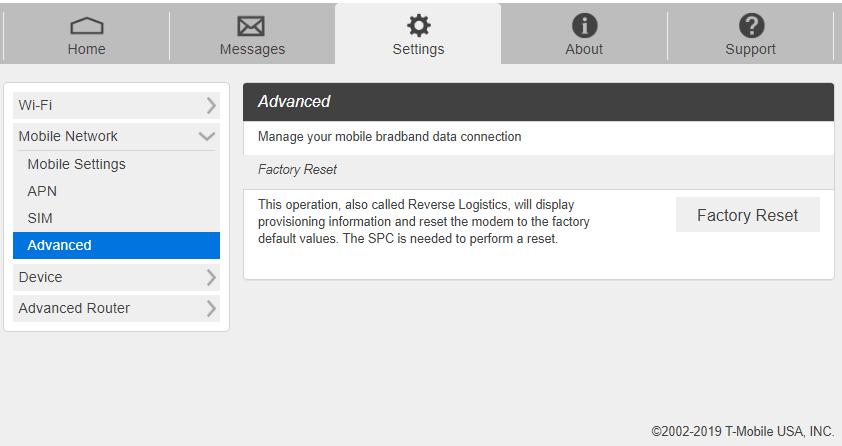Select APN in the sidebar

tap(42, 191)
